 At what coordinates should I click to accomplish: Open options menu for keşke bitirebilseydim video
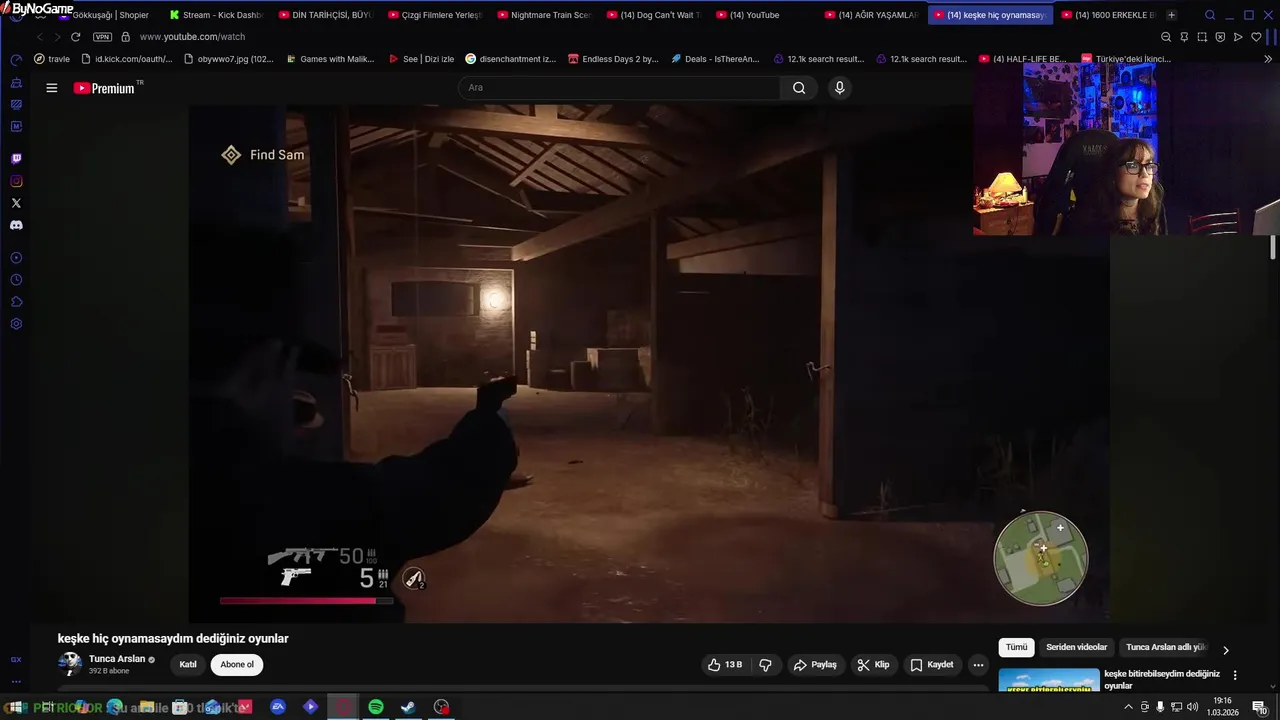(1235, 675)
